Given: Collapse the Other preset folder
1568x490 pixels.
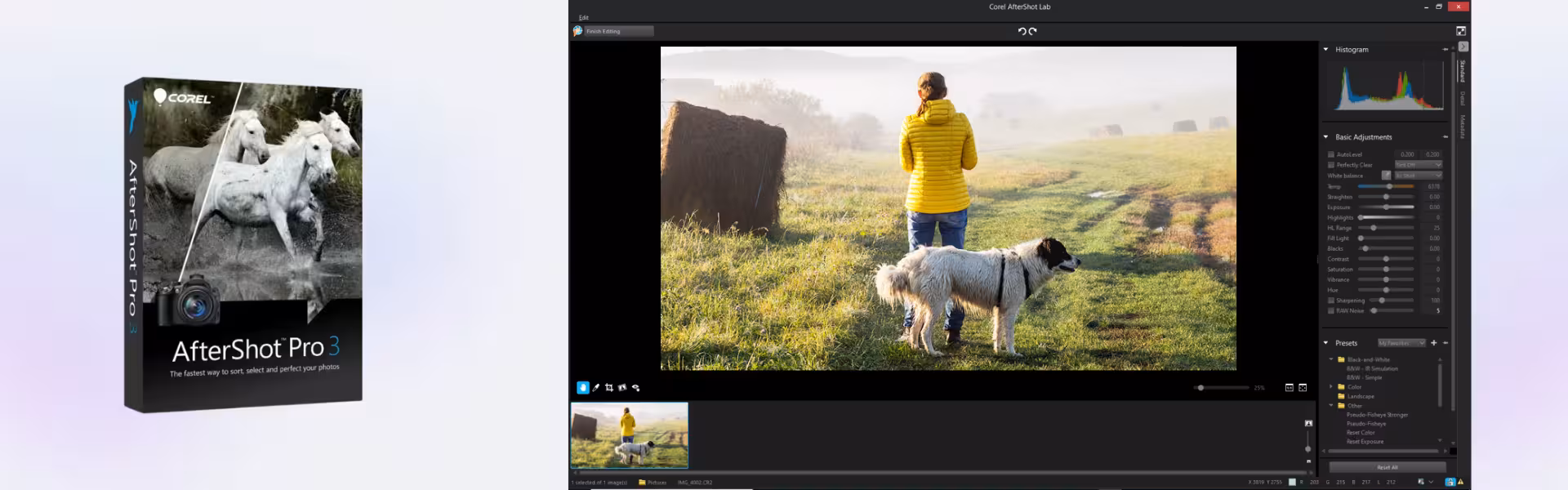Looking at the screenshot, I should (1331, 406).
